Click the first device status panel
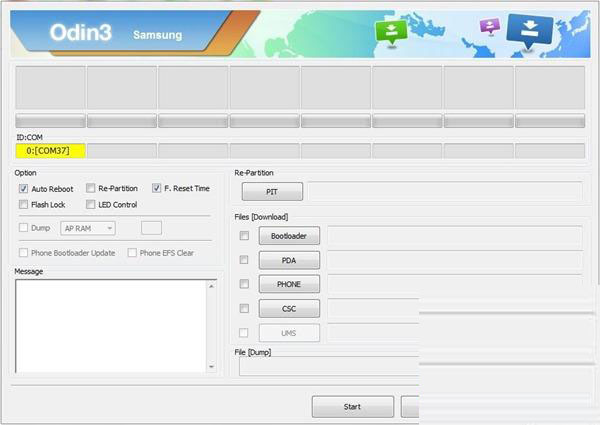 tap(50, 88)
